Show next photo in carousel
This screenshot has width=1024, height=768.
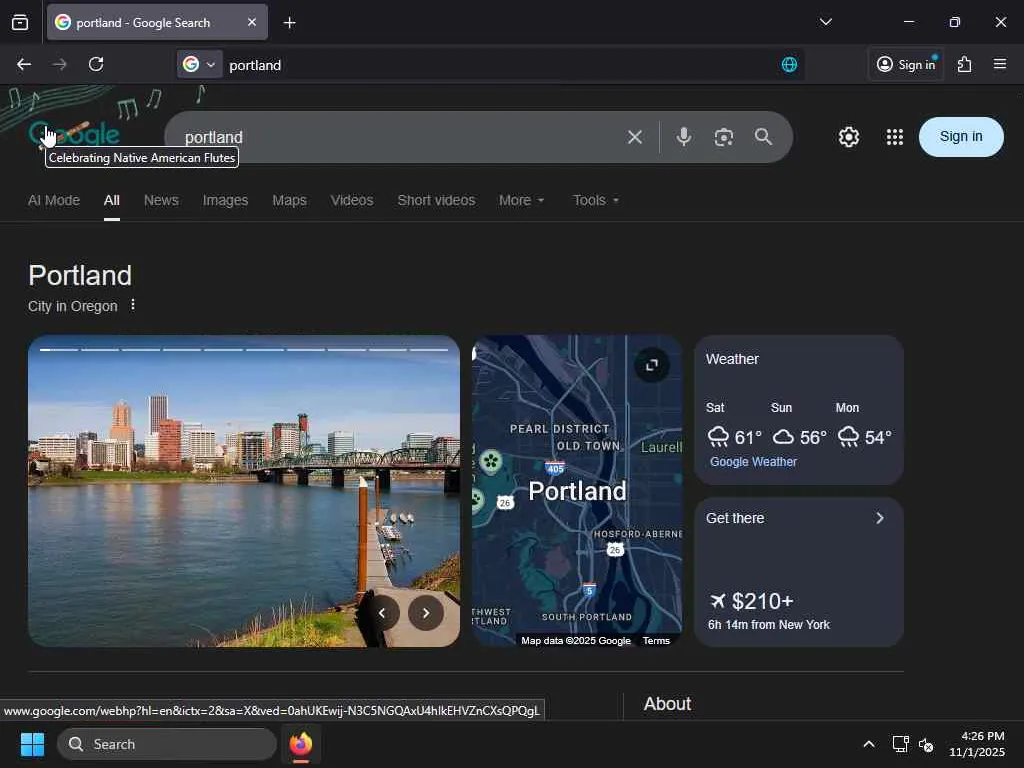[426, 613]
